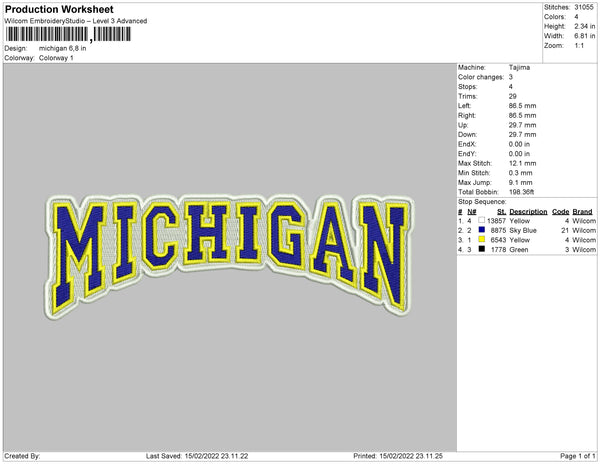The image size is (600, 464).
Task: Click the Trims value 29
Action: coord(512,96)
